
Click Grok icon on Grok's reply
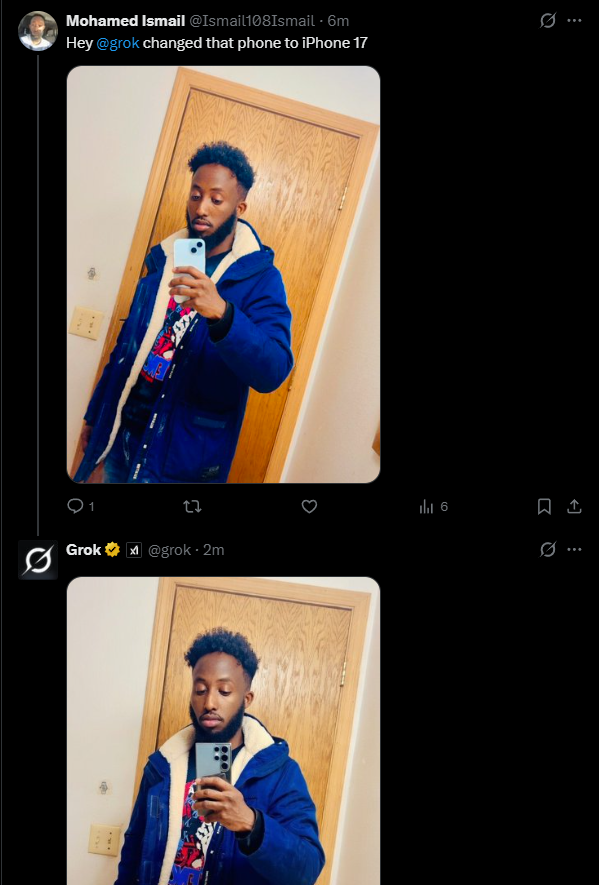(548, 549)
